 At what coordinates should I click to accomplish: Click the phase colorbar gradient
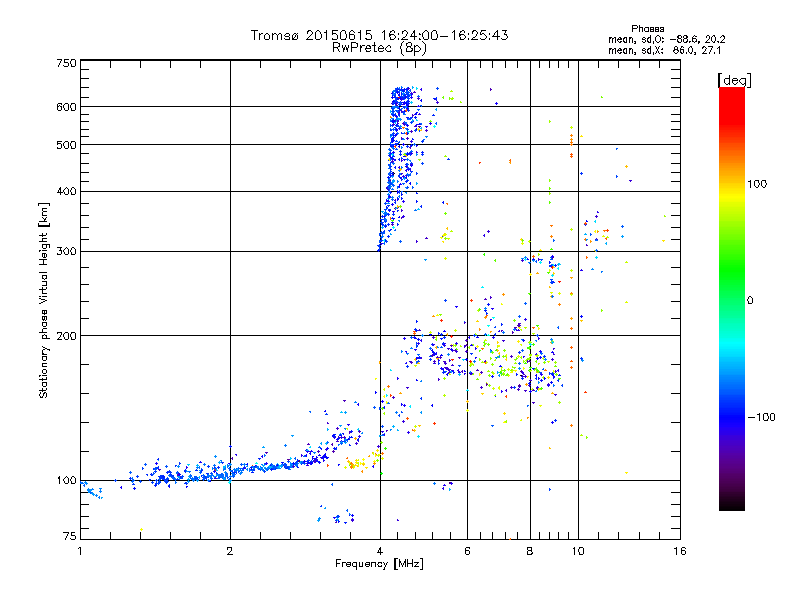coord(732,298)
